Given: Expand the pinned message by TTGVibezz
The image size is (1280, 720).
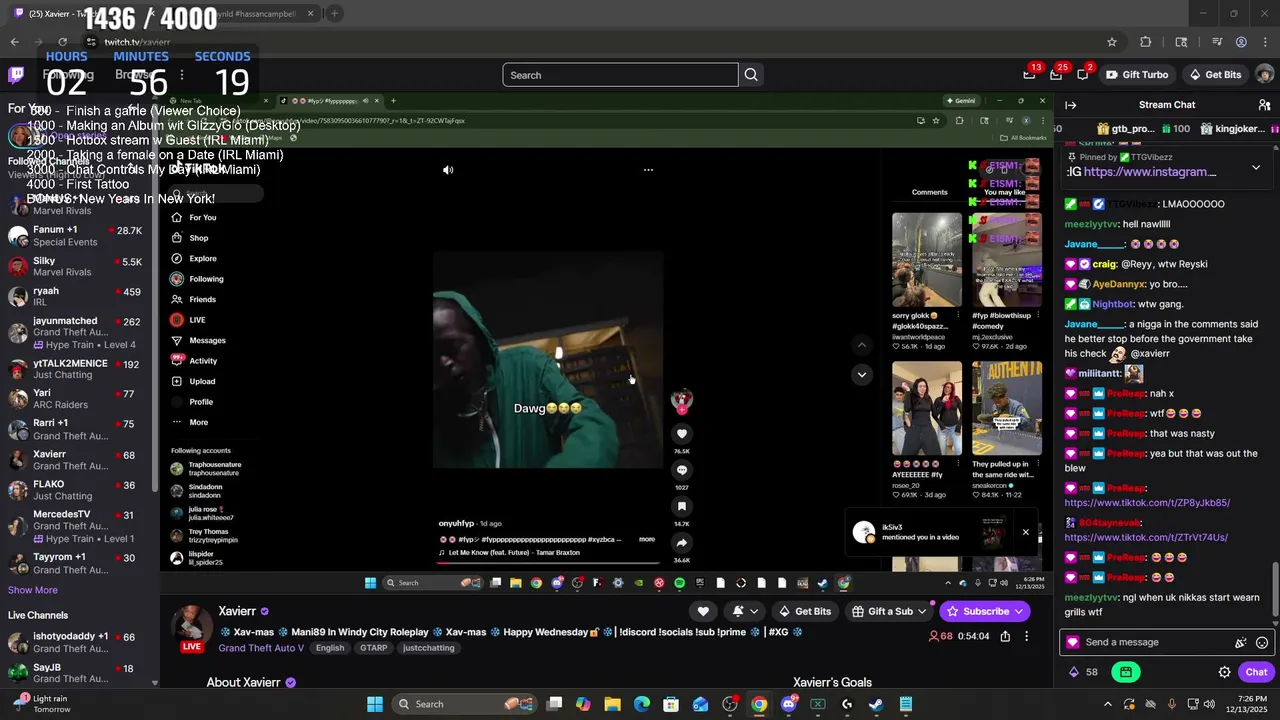Looking at the screenshot, I should tap(1256, 168).
